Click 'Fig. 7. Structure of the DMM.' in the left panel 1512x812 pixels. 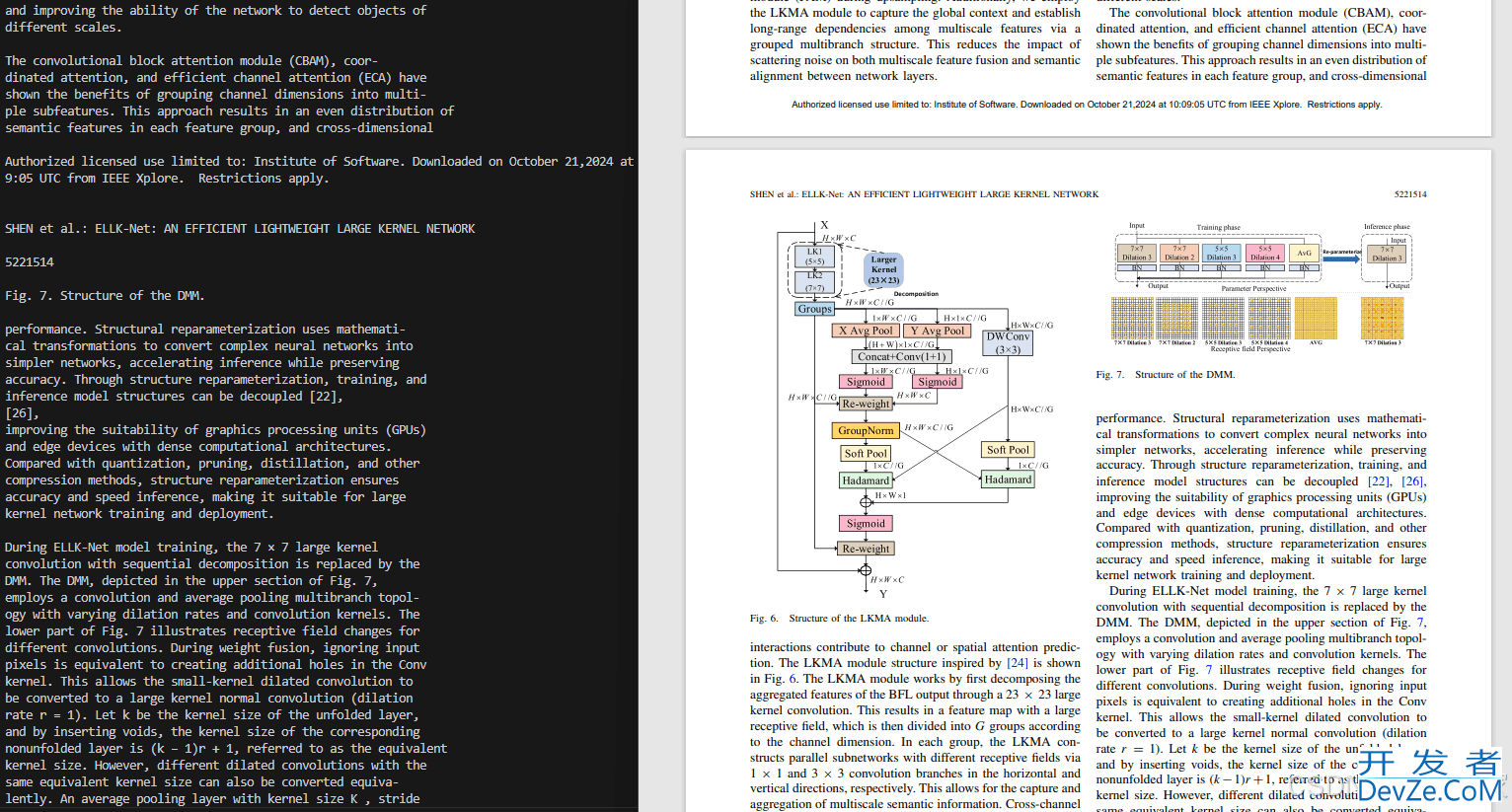pos(105,296)
